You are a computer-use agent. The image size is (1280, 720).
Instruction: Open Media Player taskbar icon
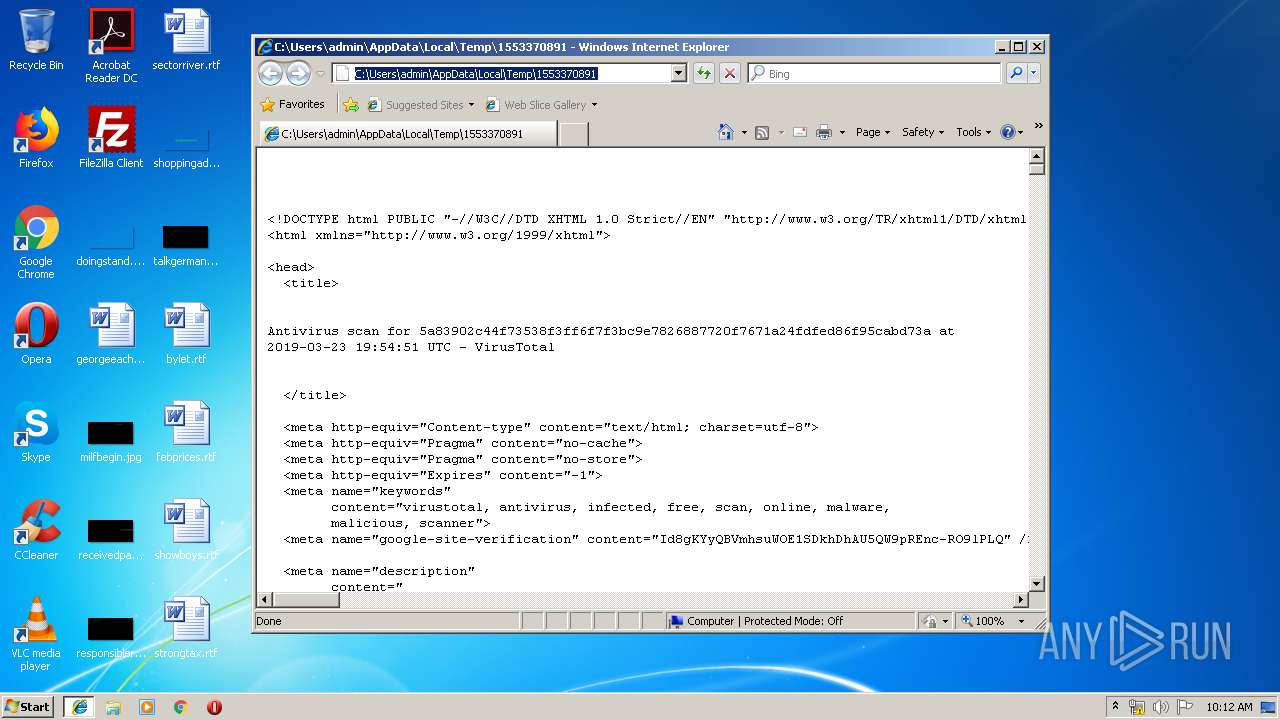(147, 706)
